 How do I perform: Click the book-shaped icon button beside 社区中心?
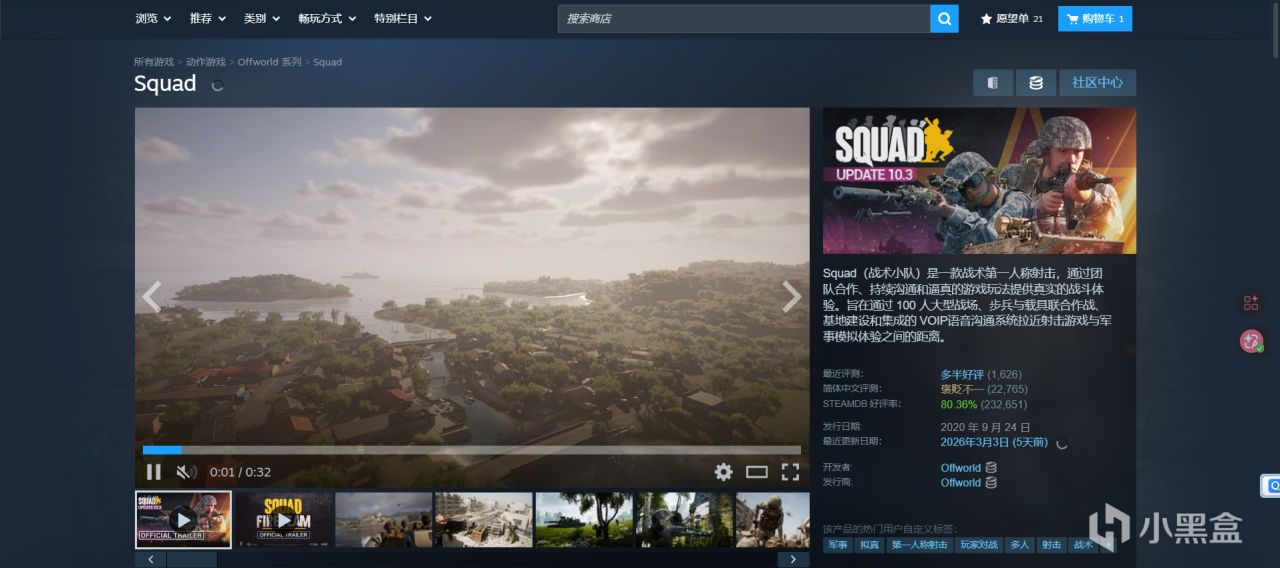[x=993, y=83]
